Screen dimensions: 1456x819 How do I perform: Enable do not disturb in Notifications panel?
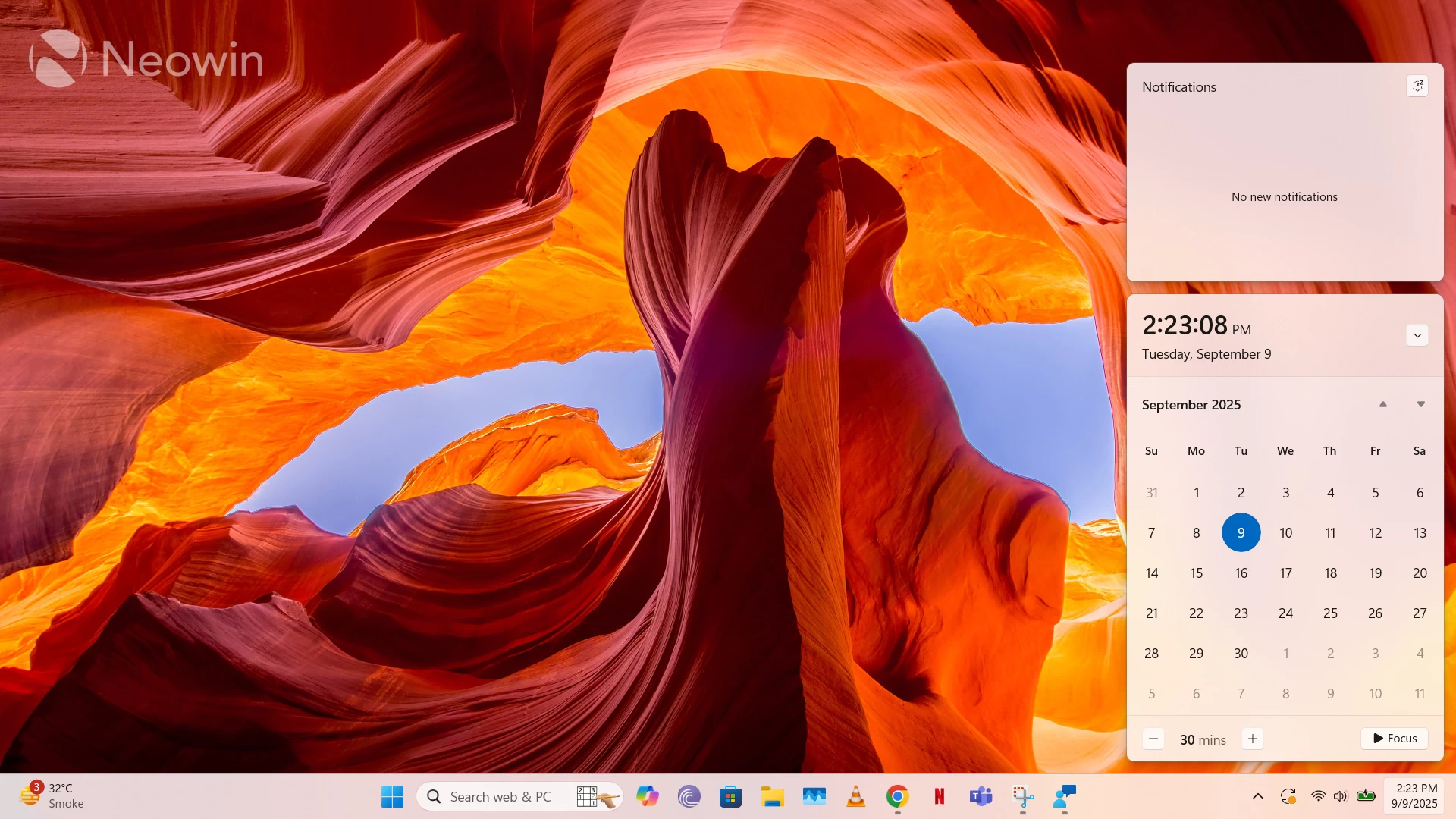(x=1417, y=86)
